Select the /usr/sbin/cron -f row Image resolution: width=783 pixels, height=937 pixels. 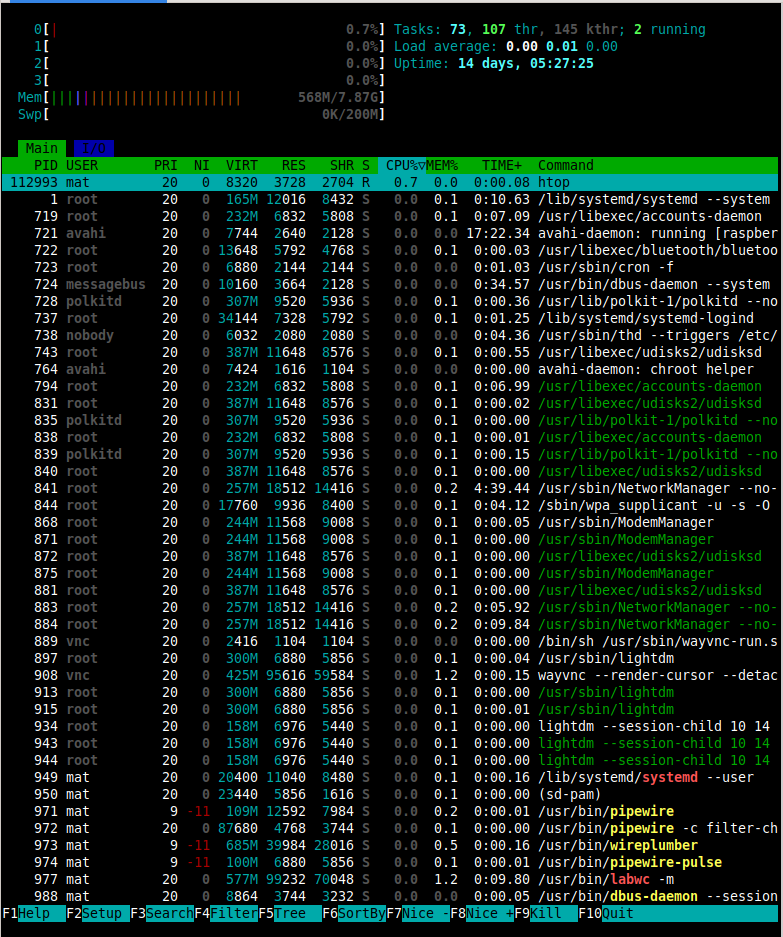pyautogui.click(x=390, y=268)
